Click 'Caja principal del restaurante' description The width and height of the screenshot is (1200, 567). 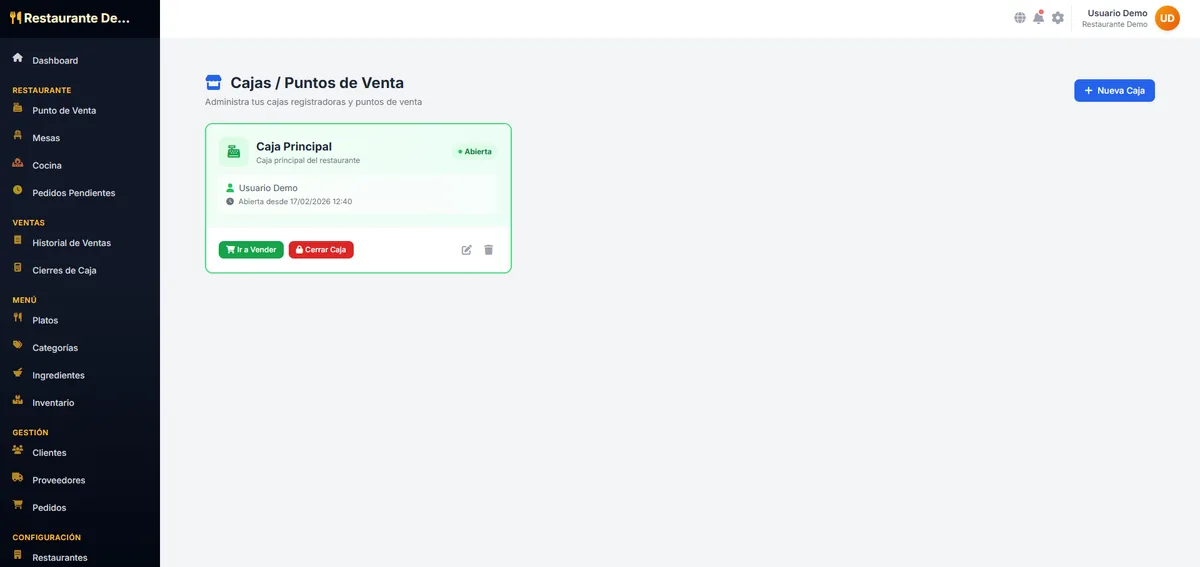[x=308, y=160]
